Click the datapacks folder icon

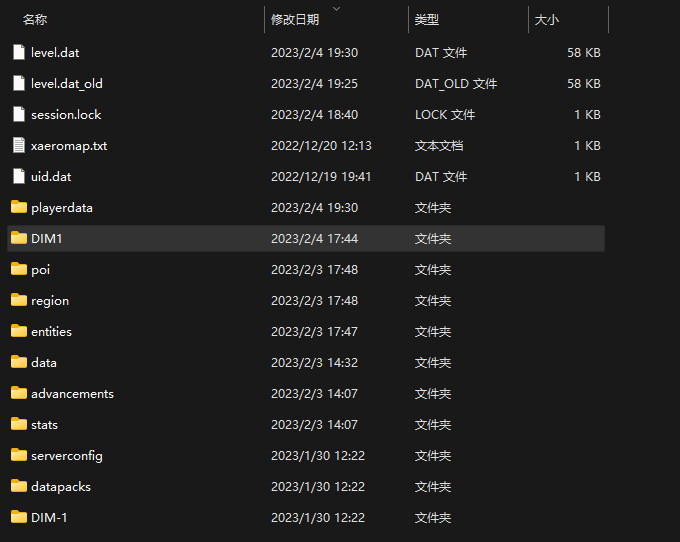pos(18,487)
